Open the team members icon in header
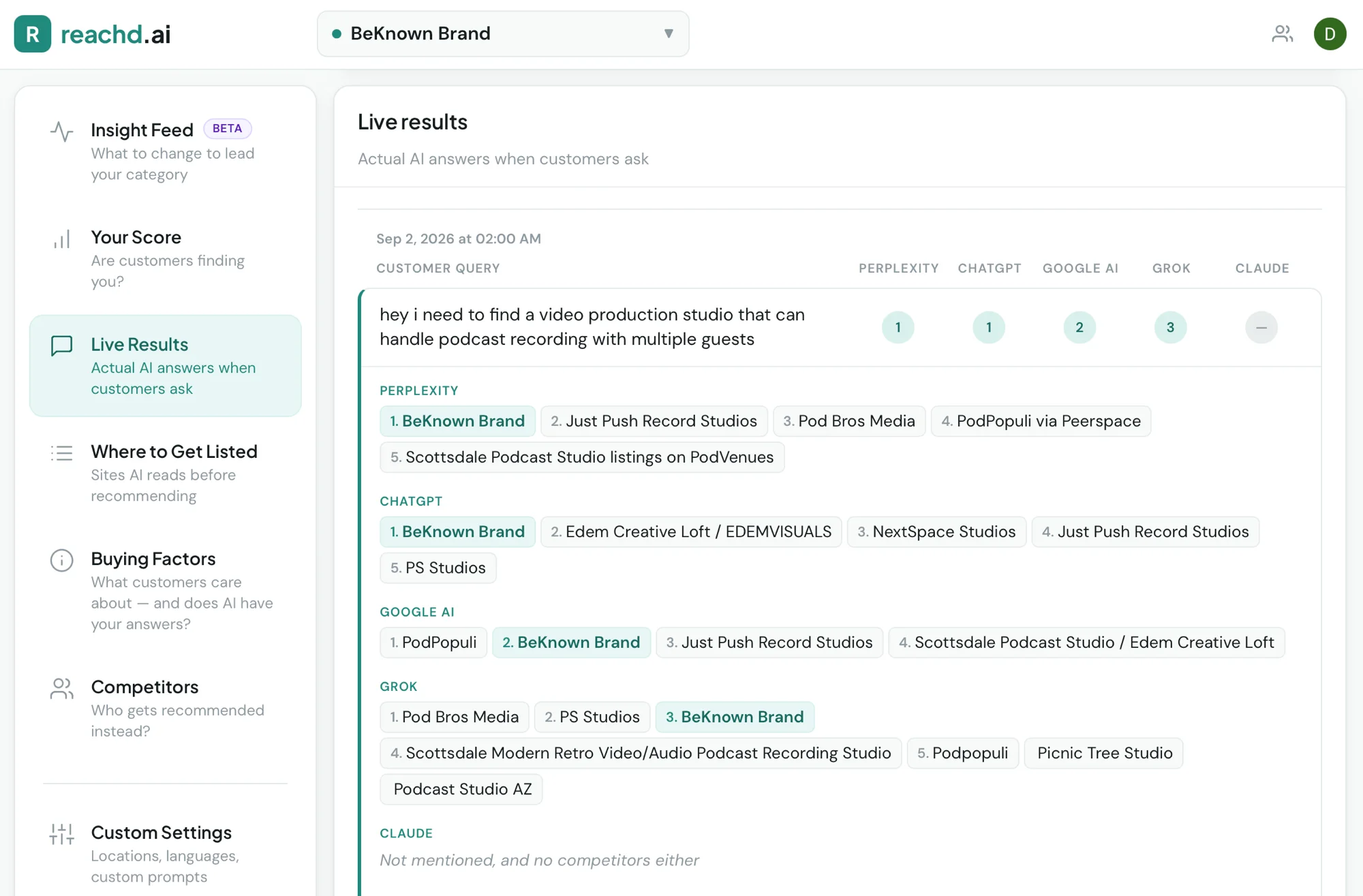 [1282, 33]
